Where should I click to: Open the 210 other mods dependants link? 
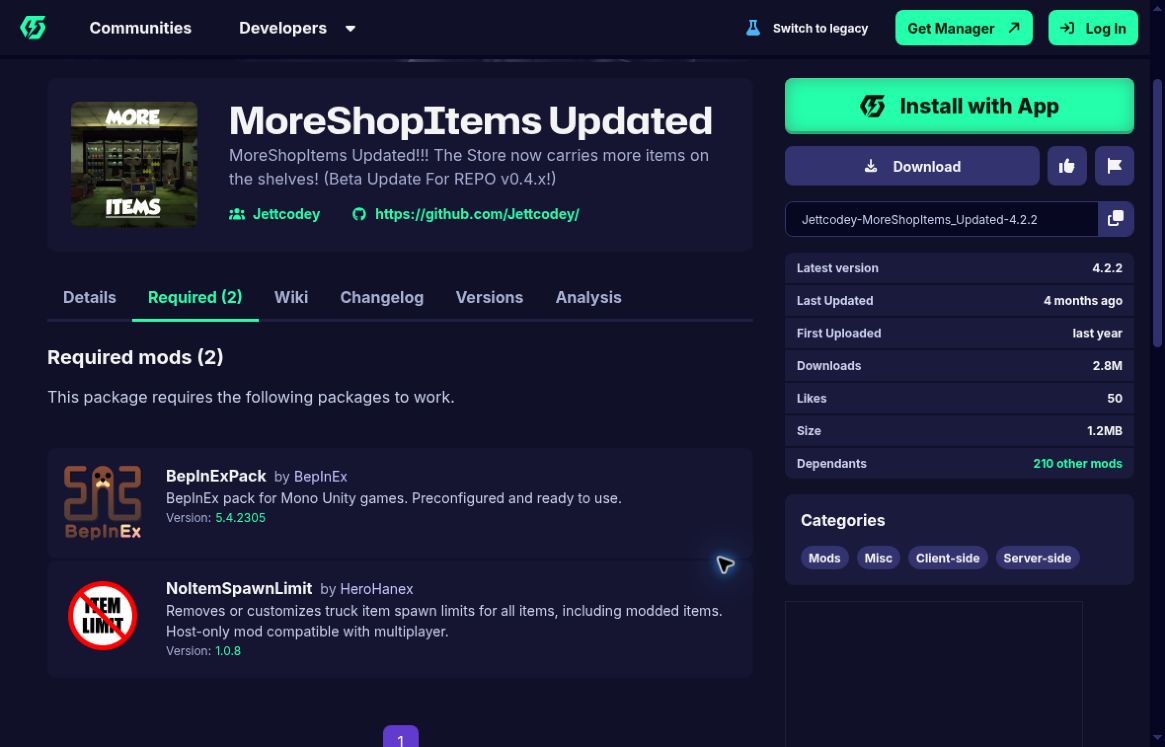coord(1077,463)
